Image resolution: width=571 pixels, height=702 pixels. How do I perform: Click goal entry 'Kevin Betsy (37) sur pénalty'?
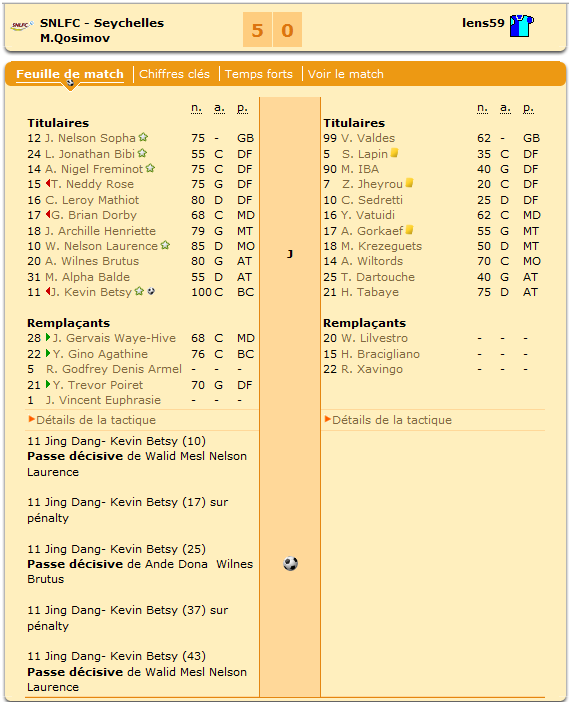(128, 618)
